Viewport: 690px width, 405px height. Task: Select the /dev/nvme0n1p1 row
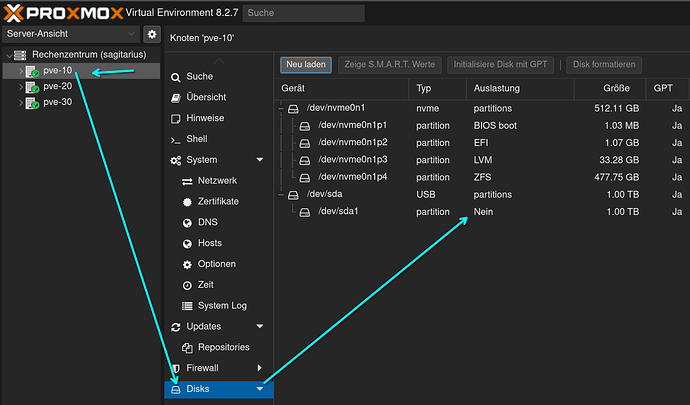tap(482, 125)
